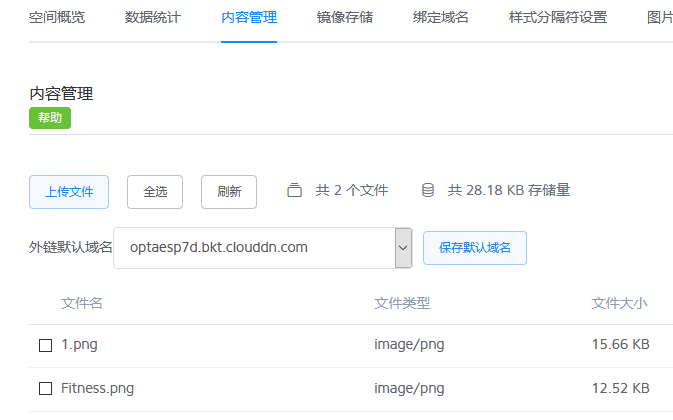Screen dimensions: 673x420
Task: Click the 外链默认域名 label
Action: pos(70,248)
